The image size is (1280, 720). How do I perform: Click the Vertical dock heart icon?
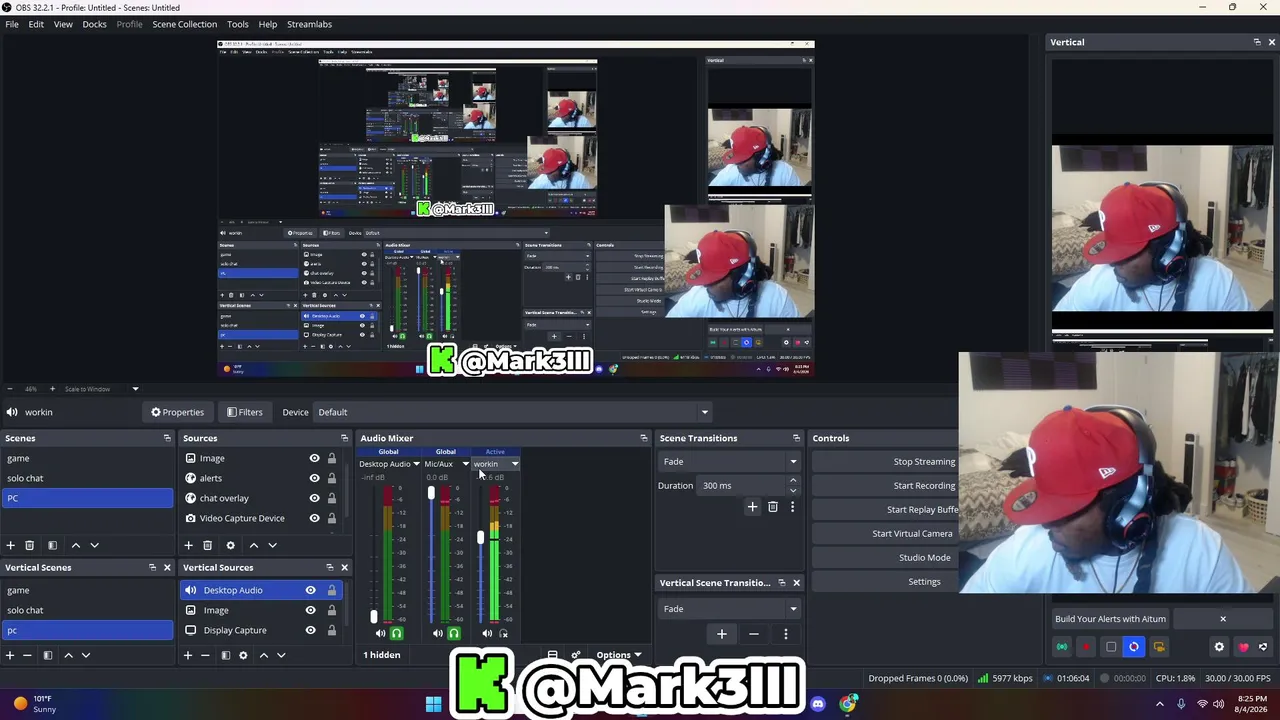pyautogui.click(x=1243, y=647)
